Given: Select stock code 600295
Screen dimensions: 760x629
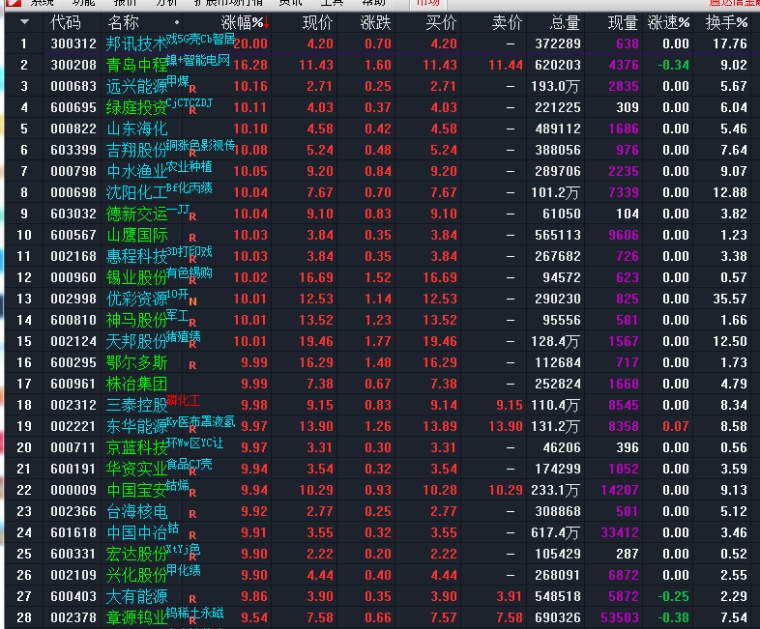Looking at the screenshot, I should click(x=74, y=362).
